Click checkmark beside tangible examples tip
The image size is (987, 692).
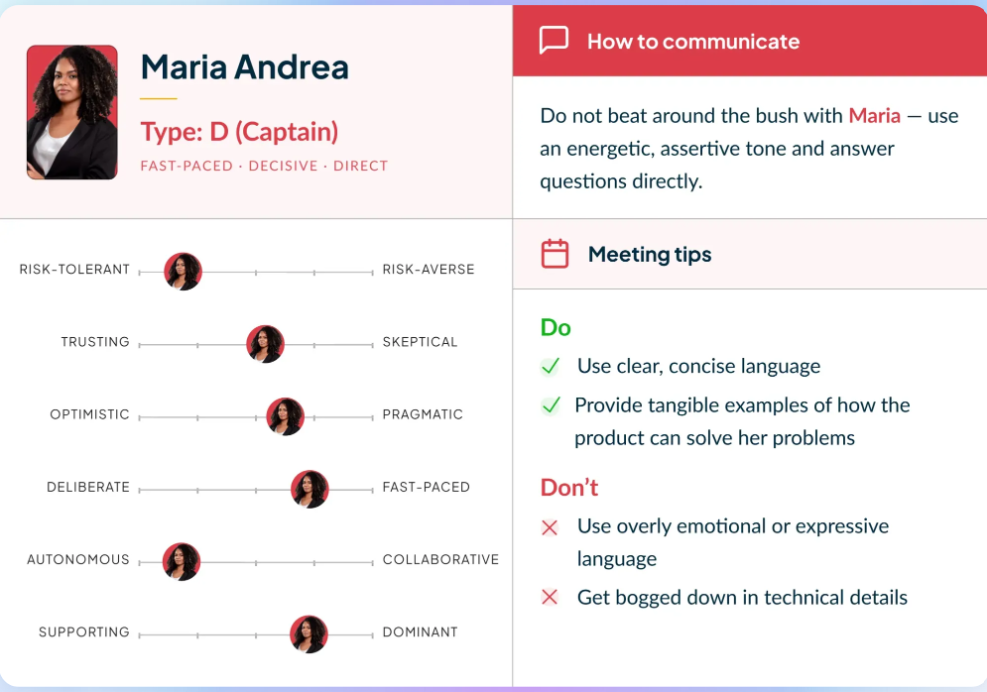(550, 406)
